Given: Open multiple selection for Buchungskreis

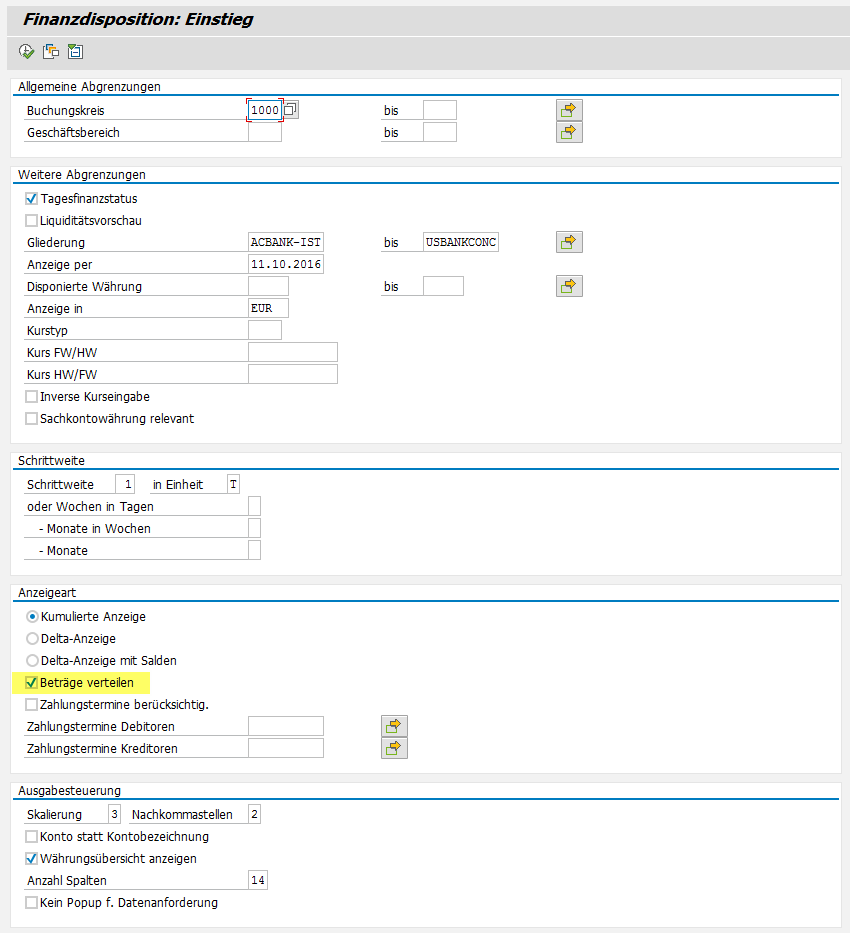Looking at the screenshot, I should [569, 110].
